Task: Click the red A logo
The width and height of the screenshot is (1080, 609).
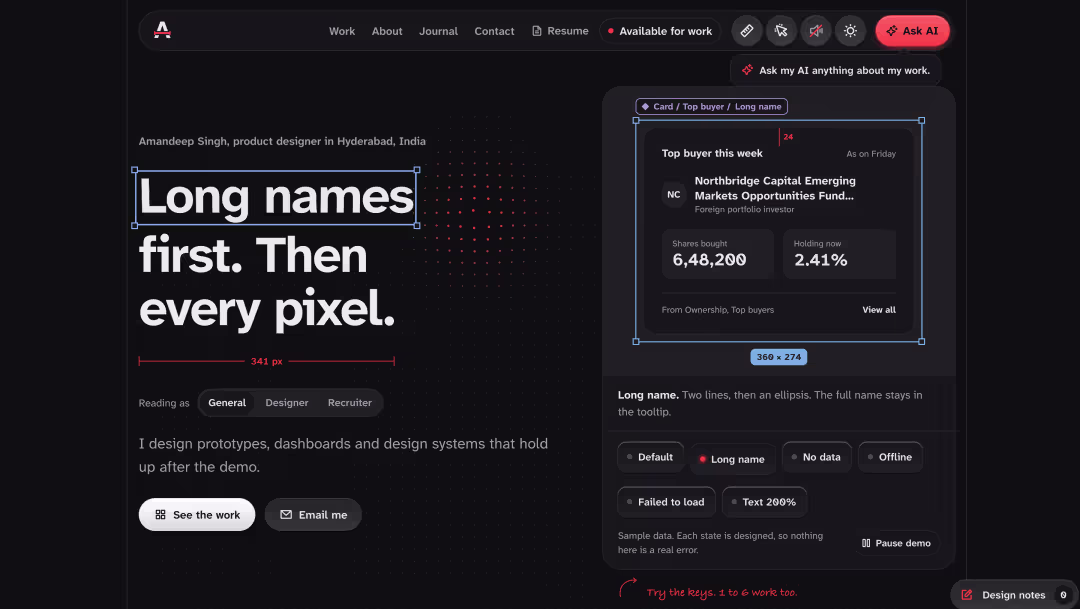Action: (163, 30)
